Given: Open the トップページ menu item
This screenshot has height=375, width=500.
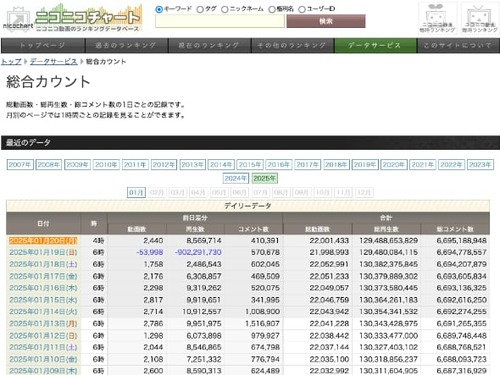Looking at the screenshot, I should pos(43,45).
